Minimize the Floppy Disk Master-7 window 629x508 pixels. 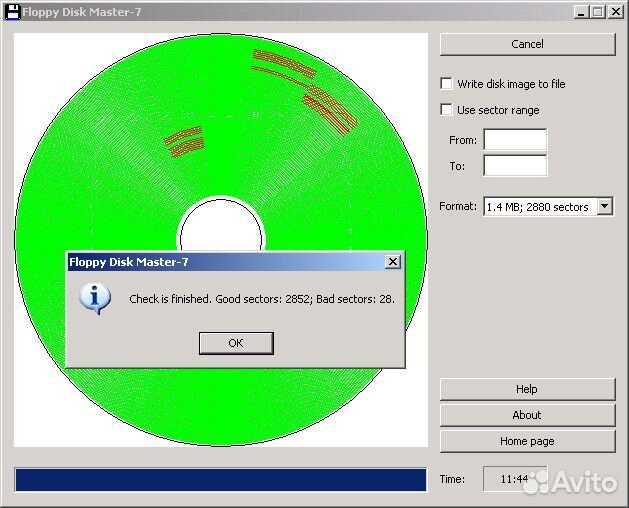tap(580, 12)
